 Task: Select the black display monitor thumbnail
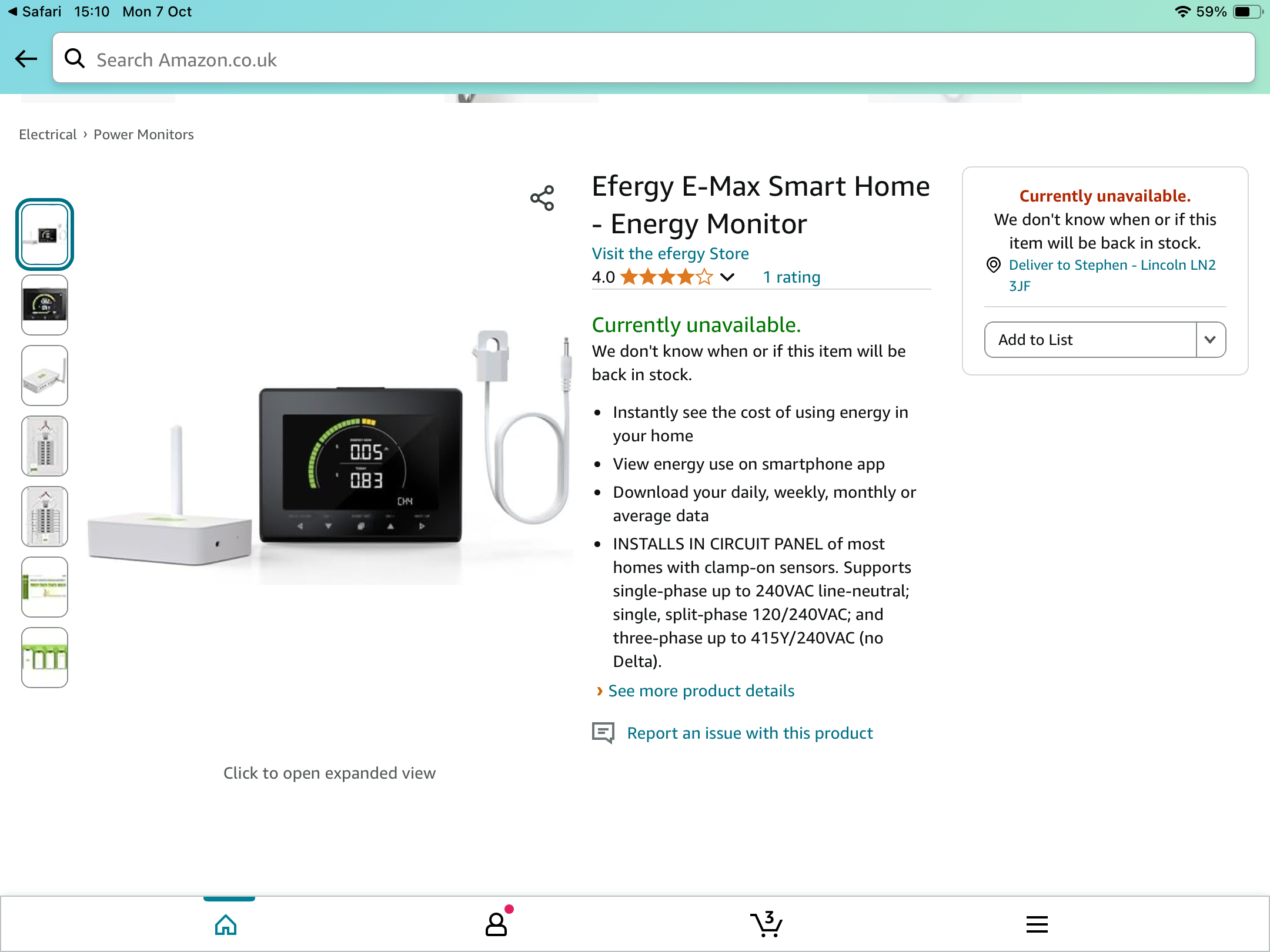pyautogui.click(x=45, y=305)
